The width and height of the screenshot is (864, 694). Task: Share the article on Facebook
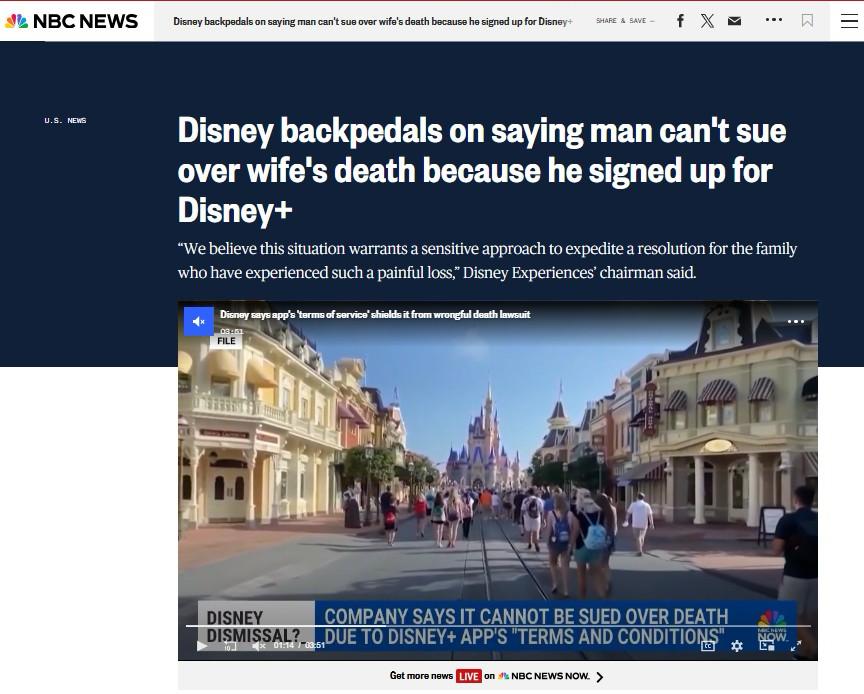tap(680, 21)
